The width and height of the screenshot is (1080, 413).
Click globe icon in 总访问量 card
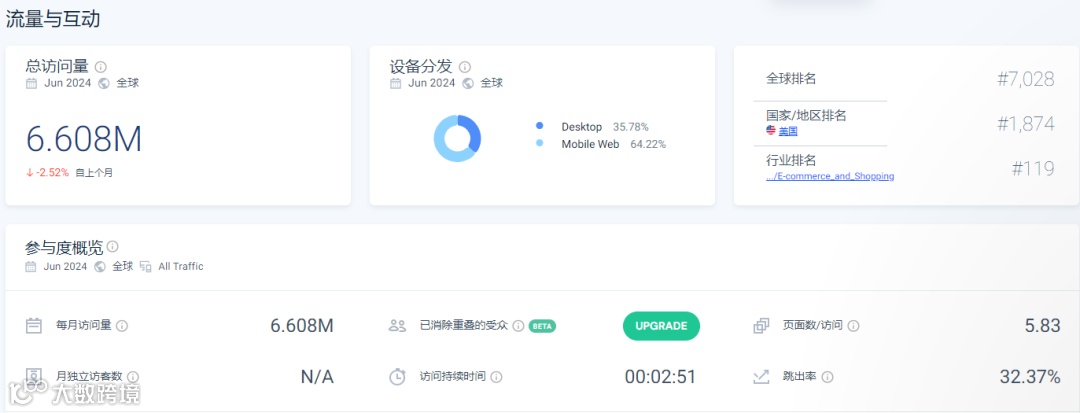(x=104, y=83)
